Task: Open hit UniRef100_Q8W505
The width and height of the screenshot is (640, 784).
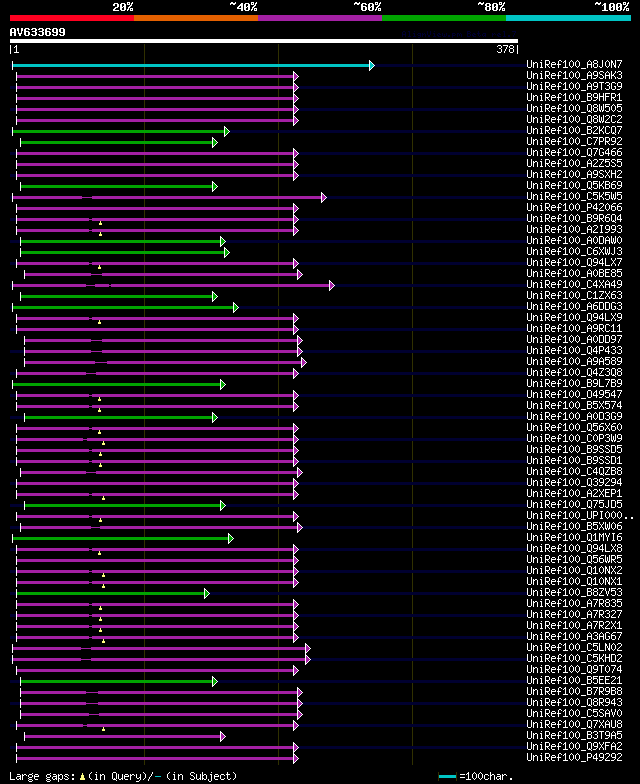Action: tap(574, 108)
